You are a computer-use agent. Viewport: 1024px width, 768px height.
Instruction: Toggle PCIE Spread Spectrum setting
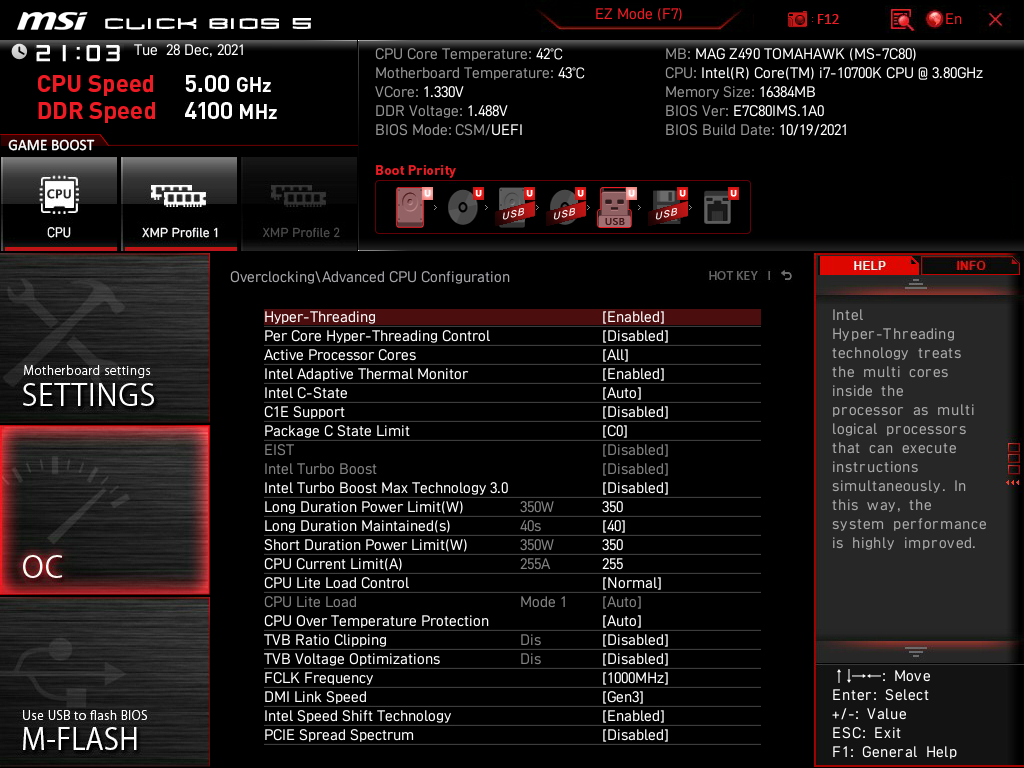pos(512,735)
